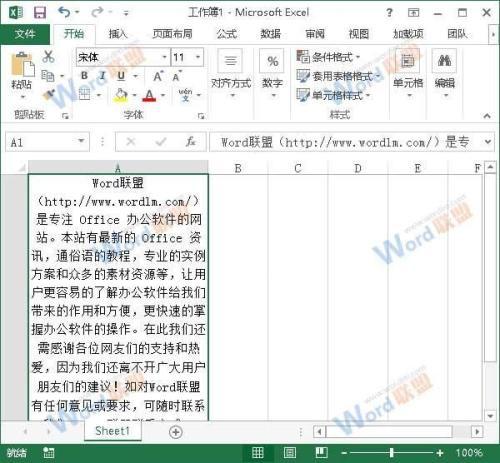Click the Undo arrow icon
This screenshot has width=500, height=463.
point(64,12)
